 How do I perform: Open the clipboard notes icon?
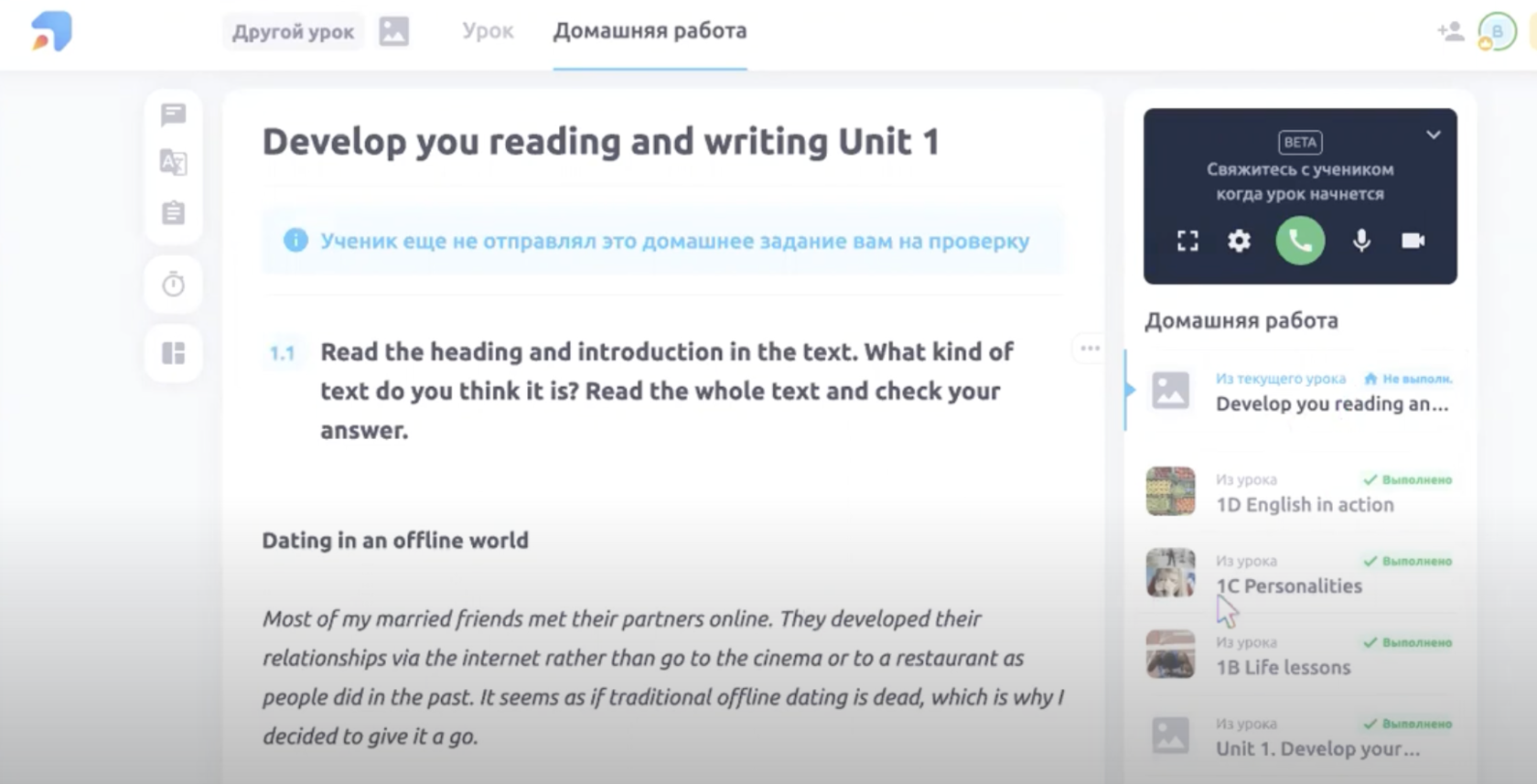(173, 212)
